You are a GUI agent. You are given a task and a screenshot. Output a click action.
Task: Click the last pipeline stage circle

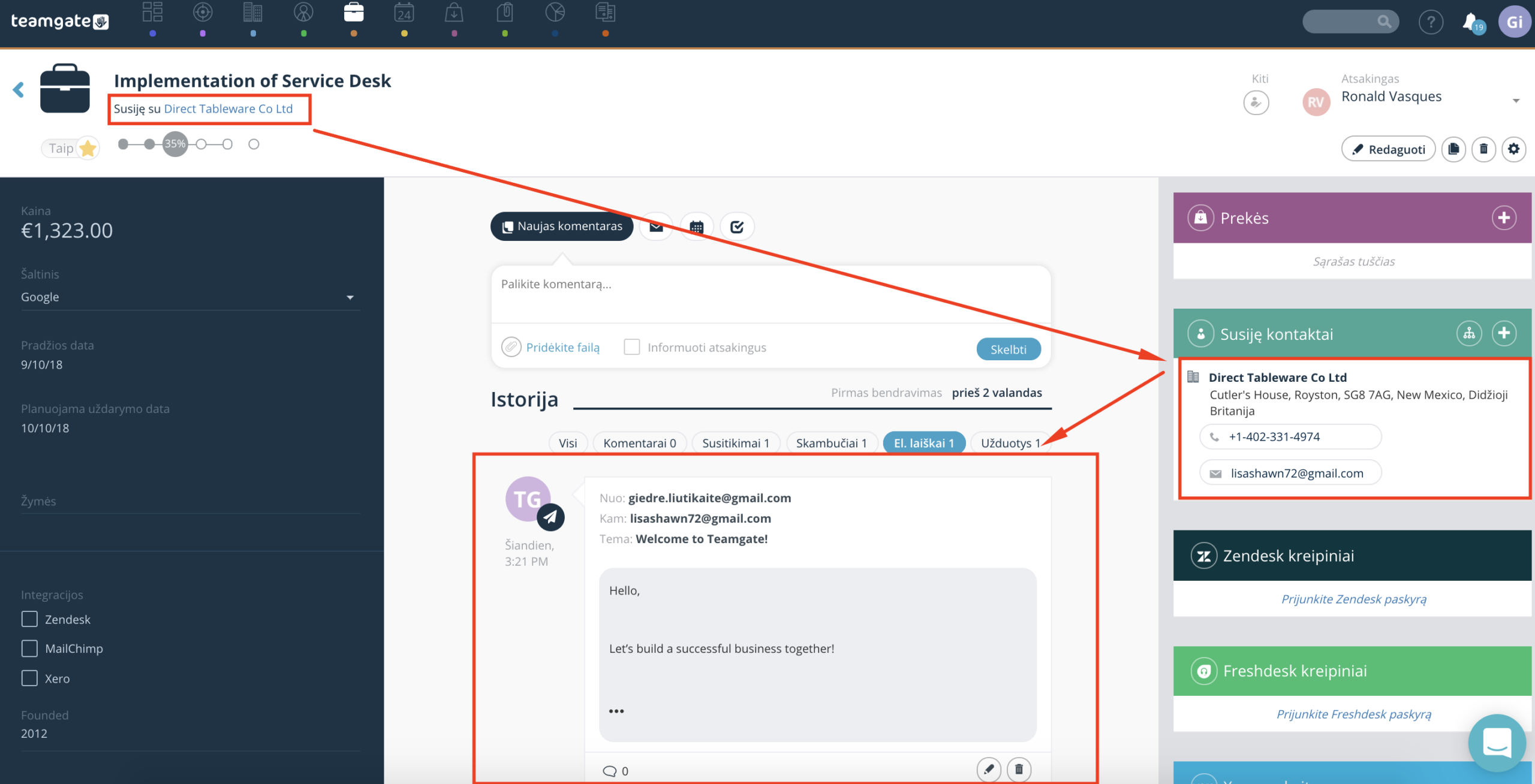(x=254, y=144)
